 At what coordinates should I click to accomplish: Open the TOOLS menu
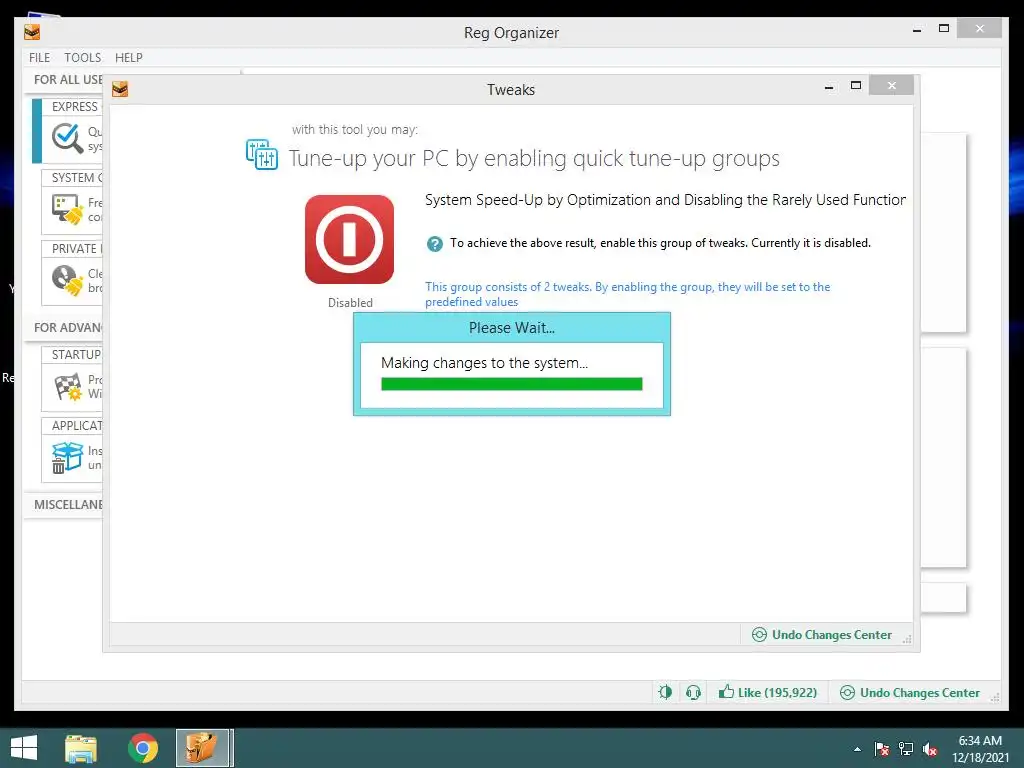coord(82,57)
